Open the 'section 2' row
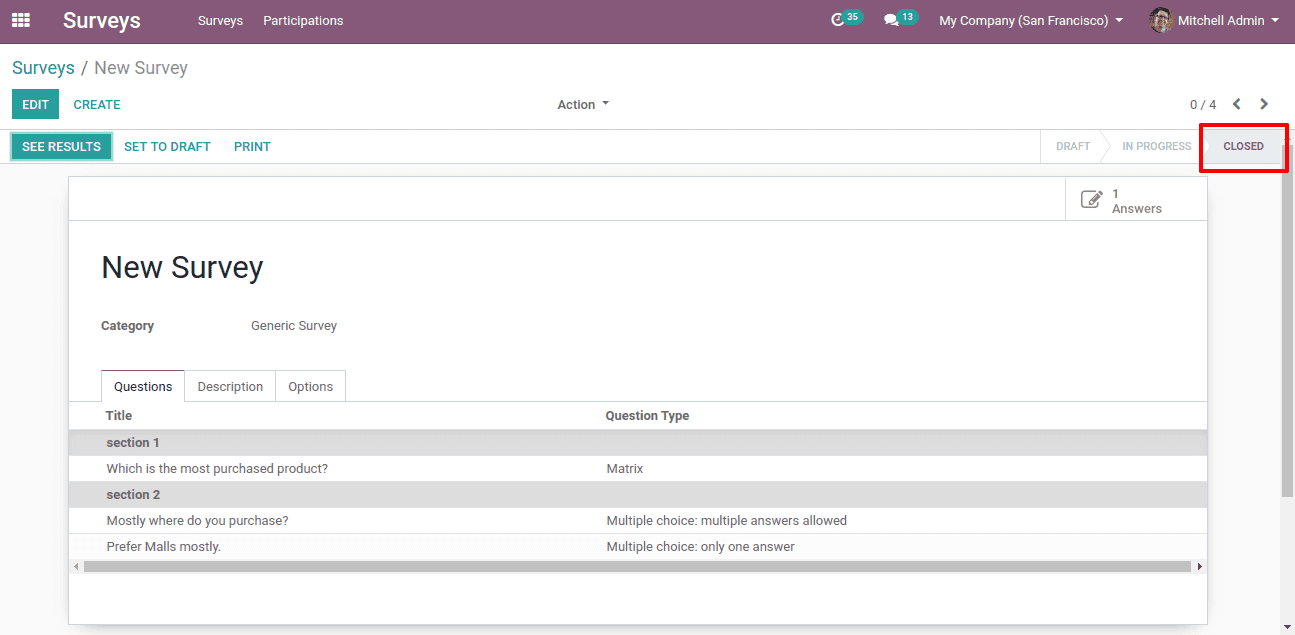Image resolution: width=1295 pixels, height=635 pixels. click(638, 495)
